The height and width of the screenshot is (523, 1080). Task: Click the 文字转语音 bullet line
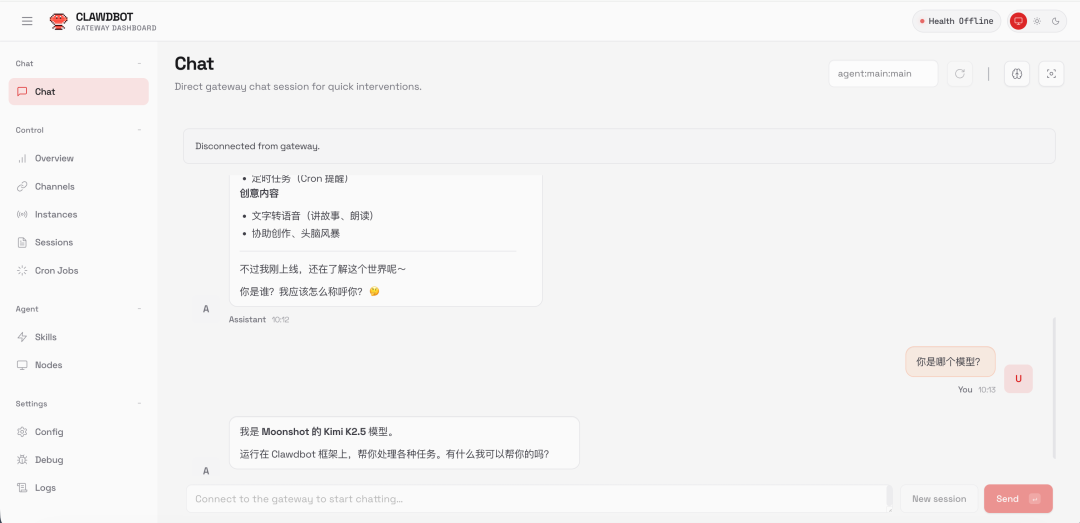pyautogui.click(x=312, y=216)
